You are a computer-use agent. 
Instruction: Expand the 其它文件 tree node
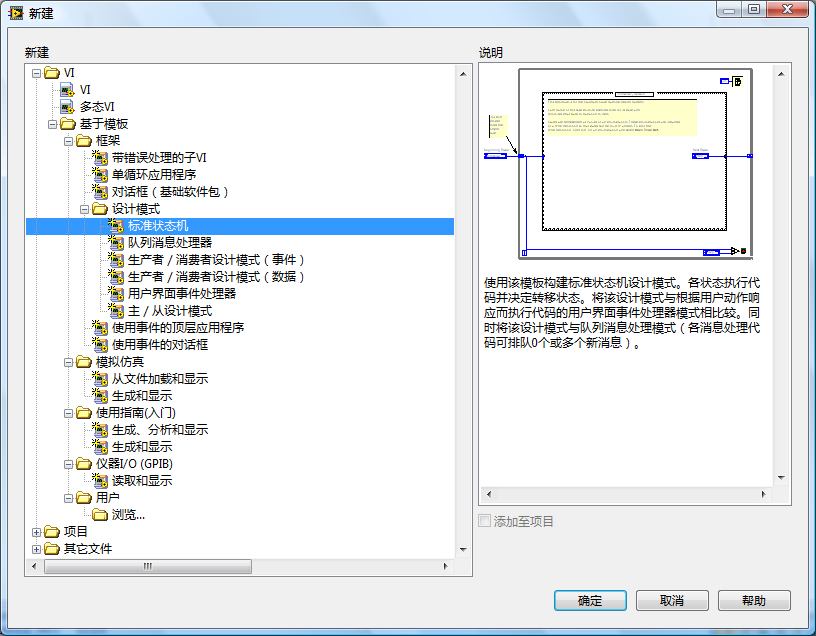coord(37,549)
